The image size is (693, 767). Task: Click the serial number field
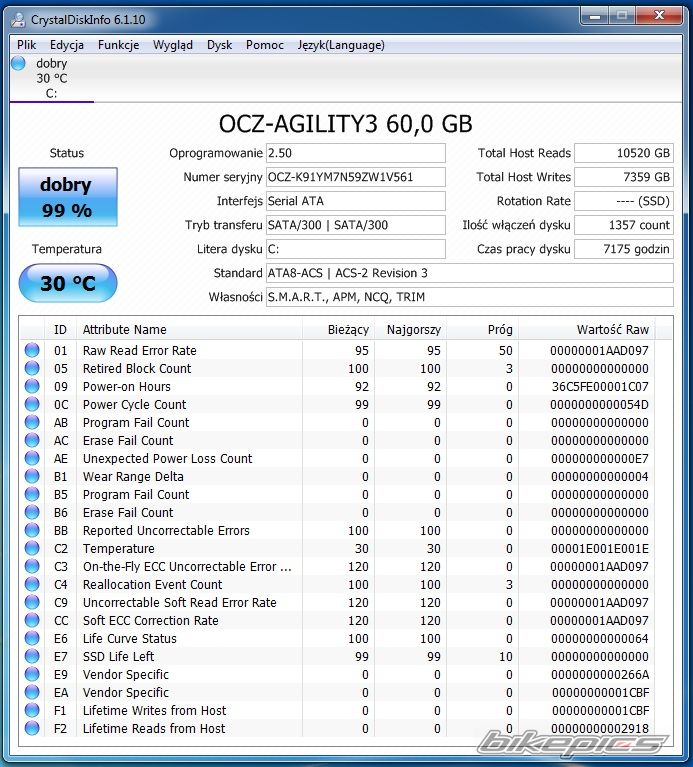click(x=355, y=177)
